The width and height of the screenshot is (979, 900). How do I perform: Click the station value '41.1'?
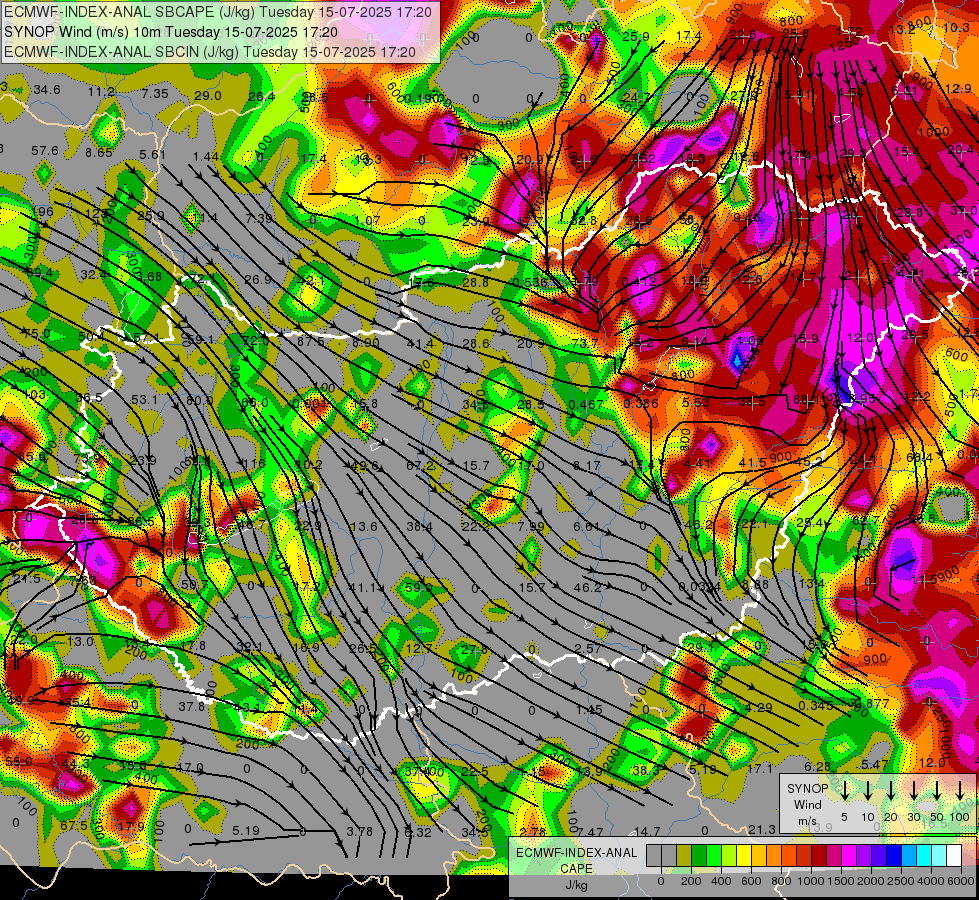pos(362,587)
